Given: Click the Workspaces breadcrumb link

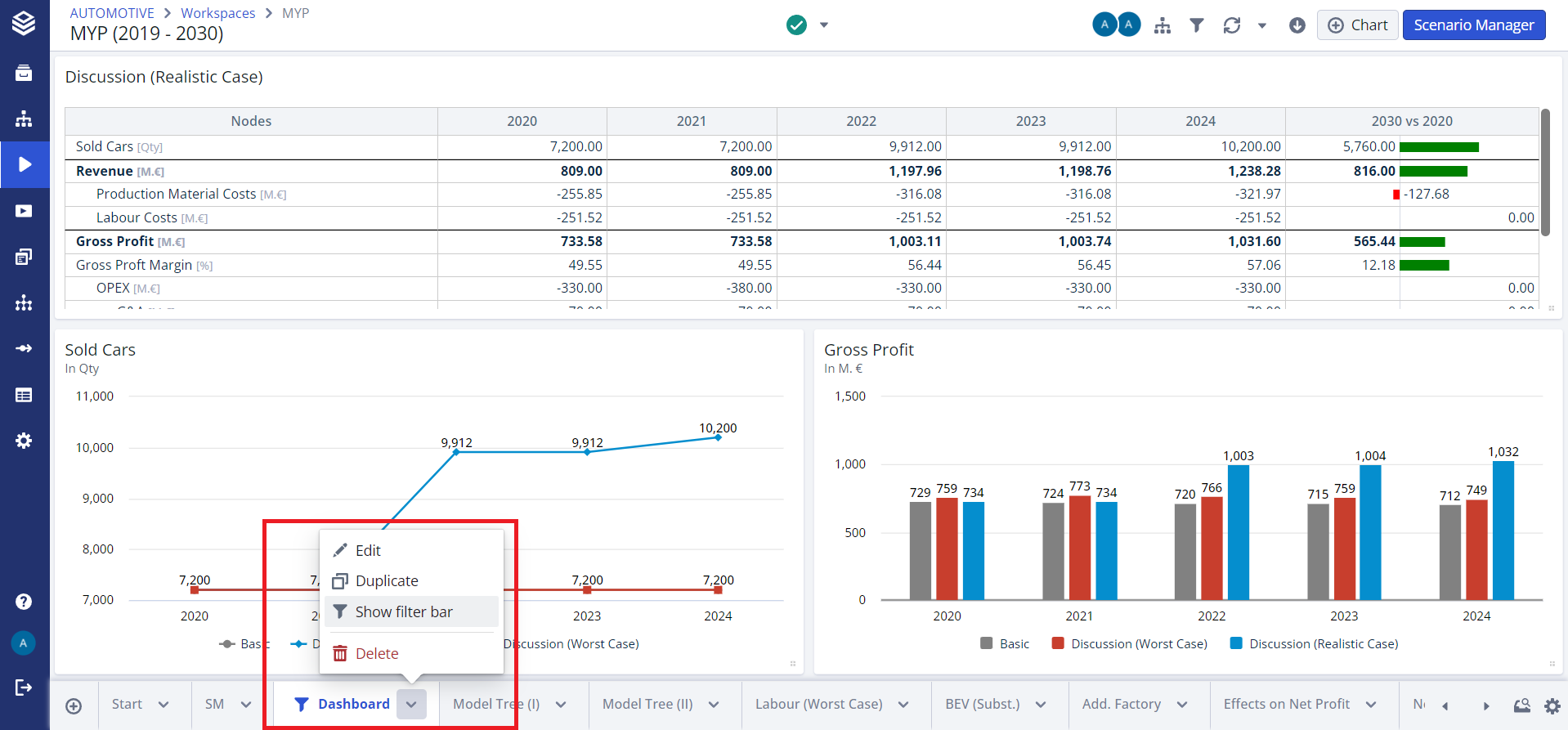Looking at the screenshot, I should click(217, 13).
